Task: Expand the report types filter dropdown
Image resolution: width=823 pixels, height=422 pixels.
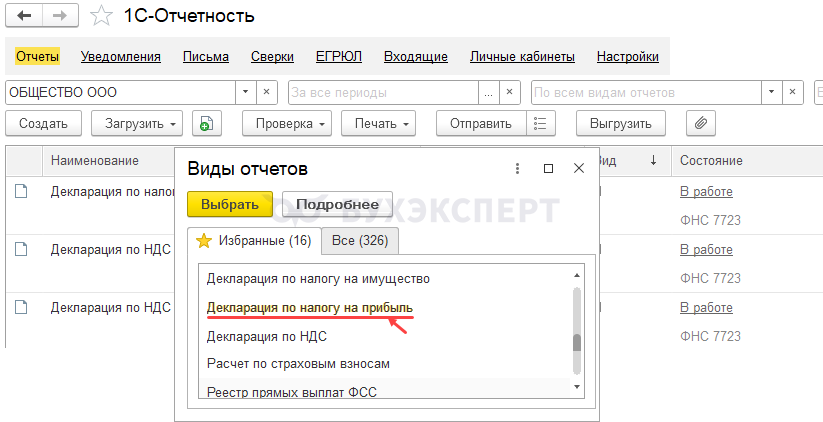Action: point(772,92)
